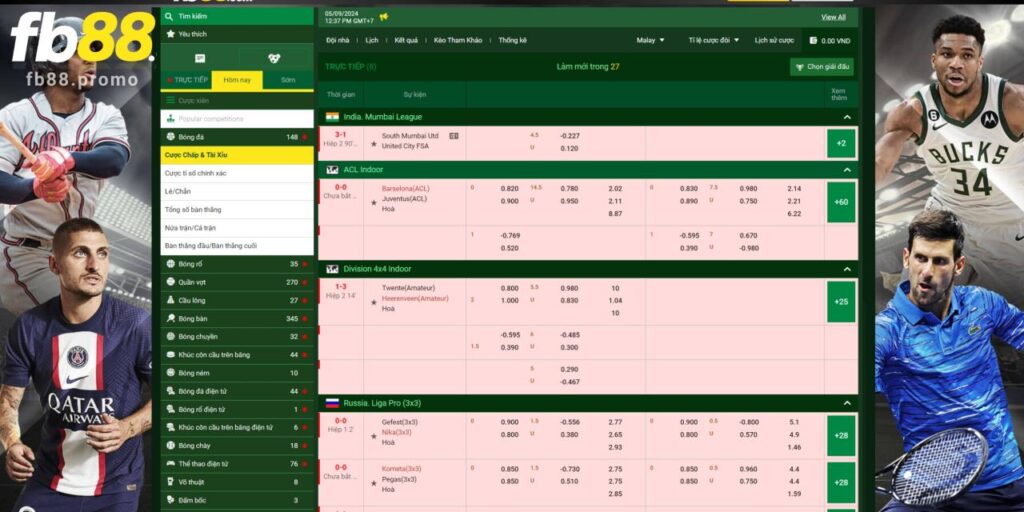Select the Quần vợt tennis icon
Image resolution: width=1024 pixels, height=512 pixels.
click(171, 282)
